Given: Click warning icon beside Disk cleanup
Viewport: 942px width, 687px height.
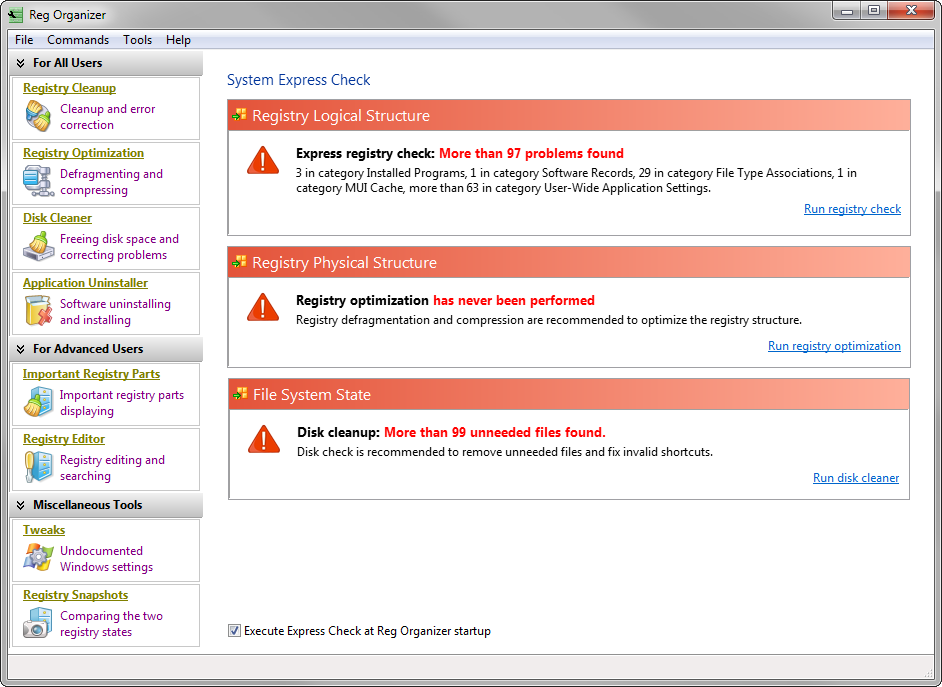Looking at the screenshot, I should pyautogui.click(x=264, y=439).
